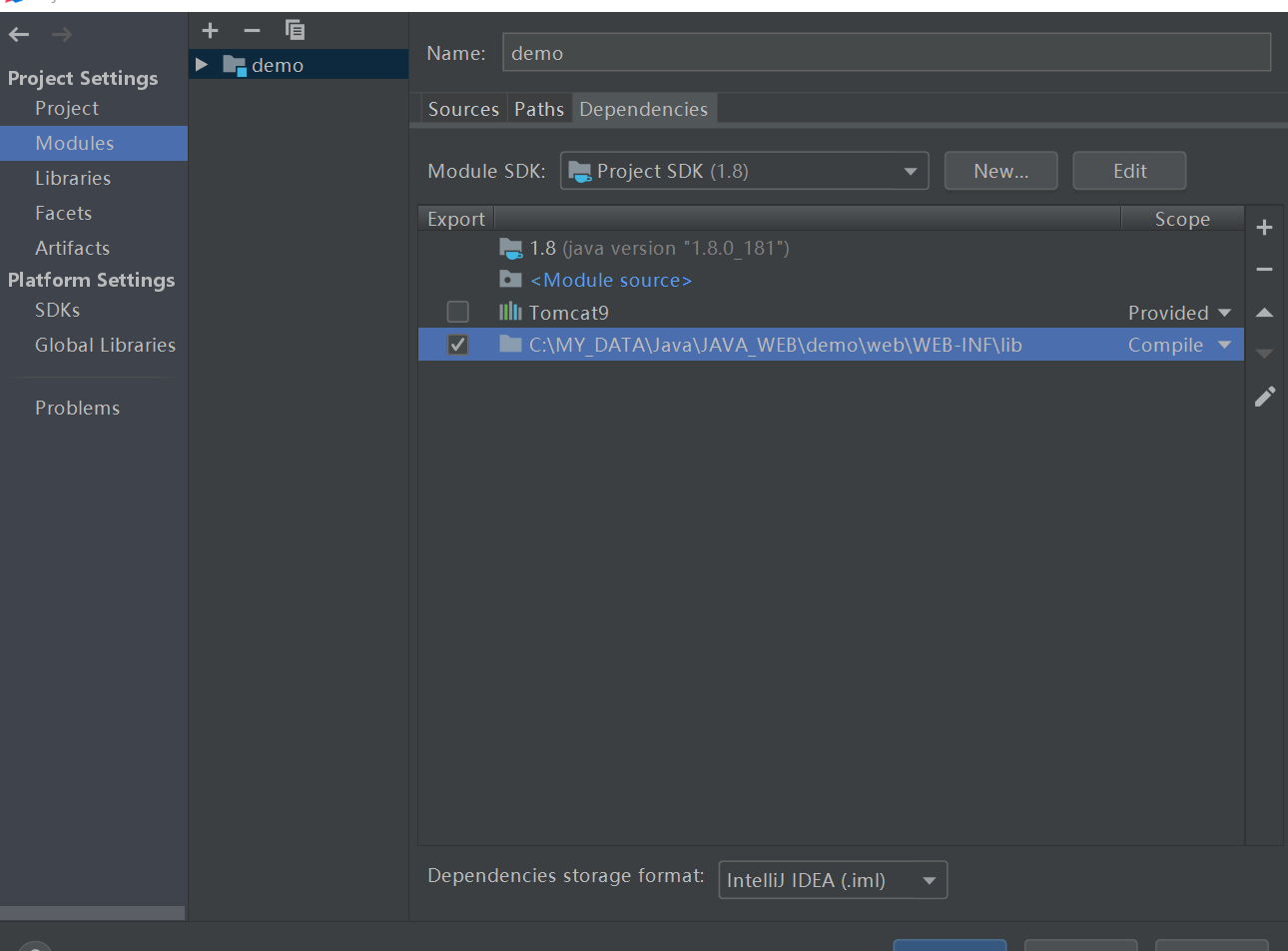Click the New... SDK button
Image resolution: width=1288 pixels, height=951 pixels.
point(1000,171)
